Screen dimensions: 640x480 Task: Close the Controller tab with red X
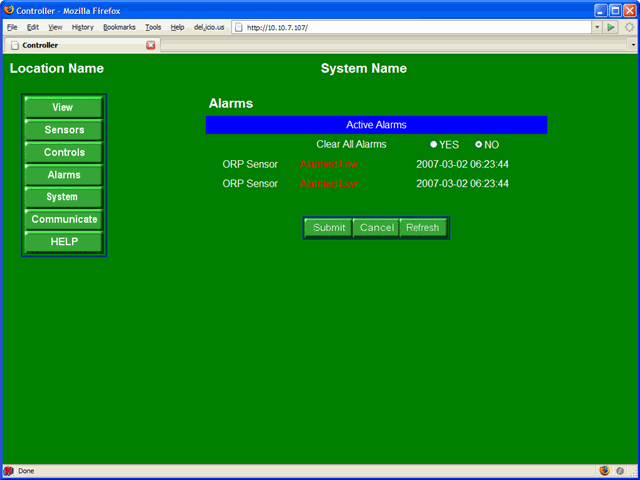click(x=151, y=45)
